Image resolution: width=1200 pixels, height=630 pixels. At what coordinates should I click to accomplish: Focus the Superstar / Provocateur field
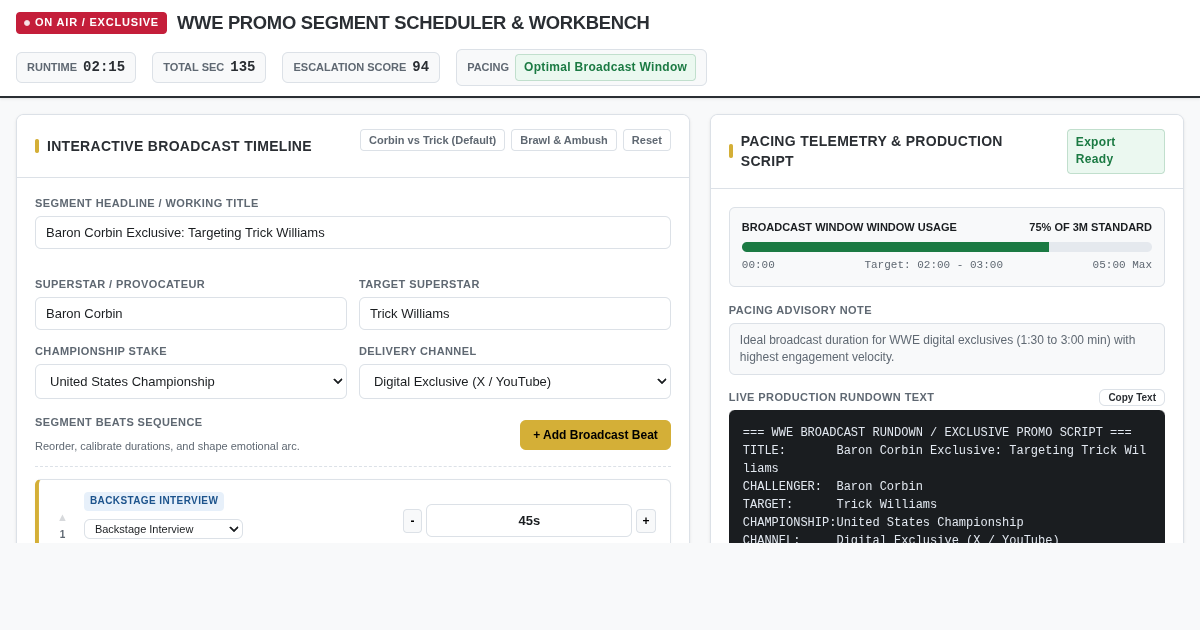pyautogui.click(x=191, y=313)
